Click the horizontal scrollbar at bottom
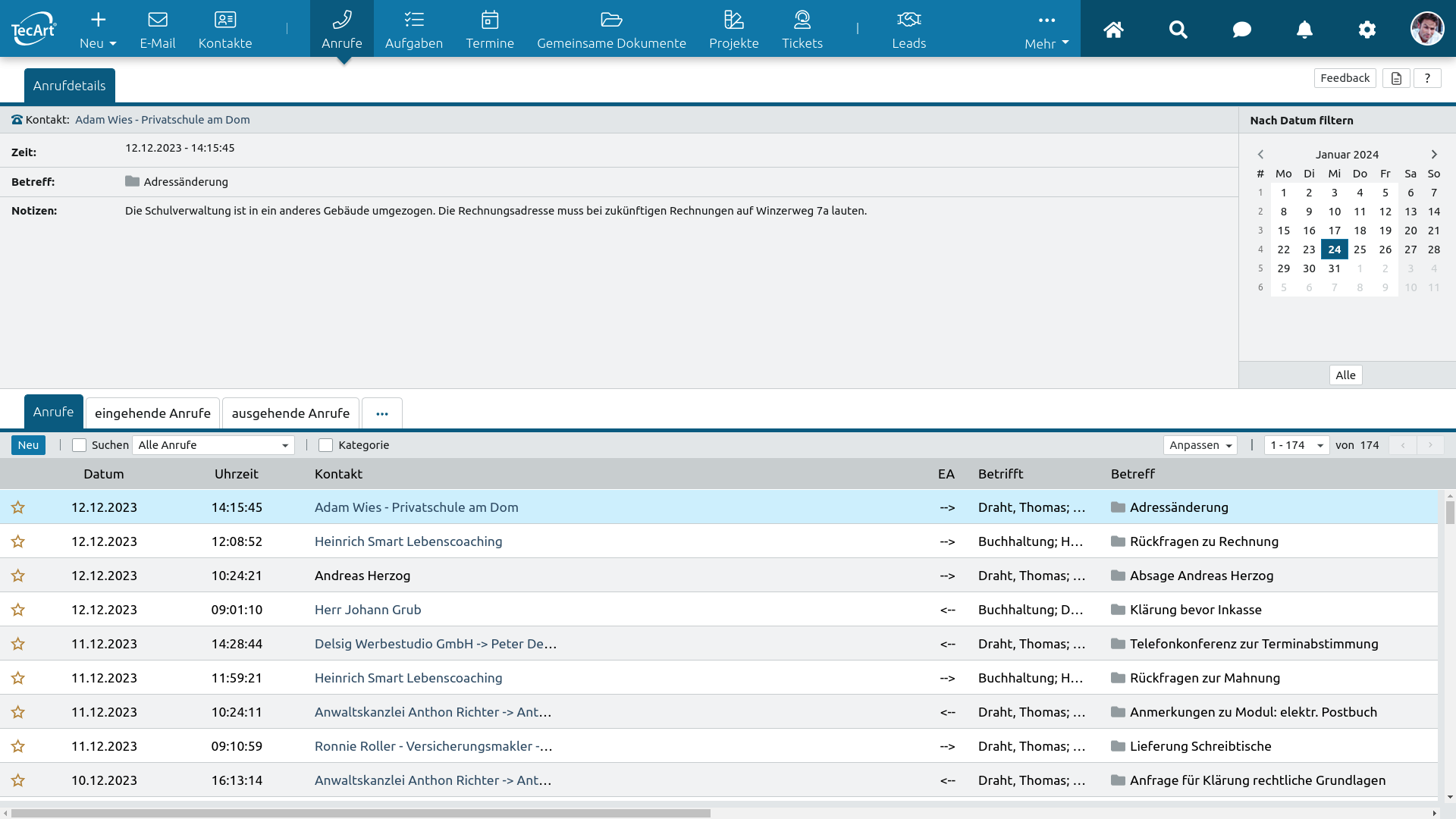 tap(361, 813)
